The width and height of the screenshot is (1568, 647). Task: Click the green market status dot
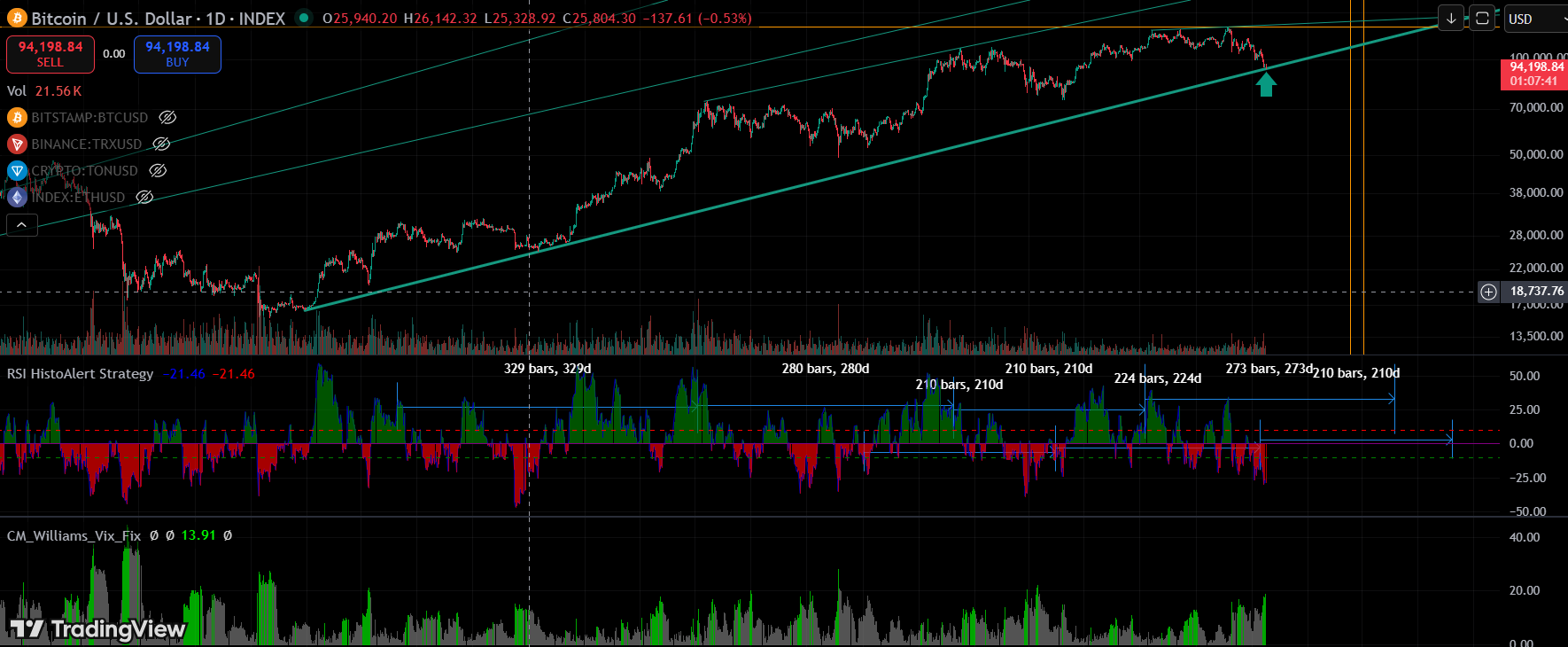pyautogui.click(x=304, y=18)
